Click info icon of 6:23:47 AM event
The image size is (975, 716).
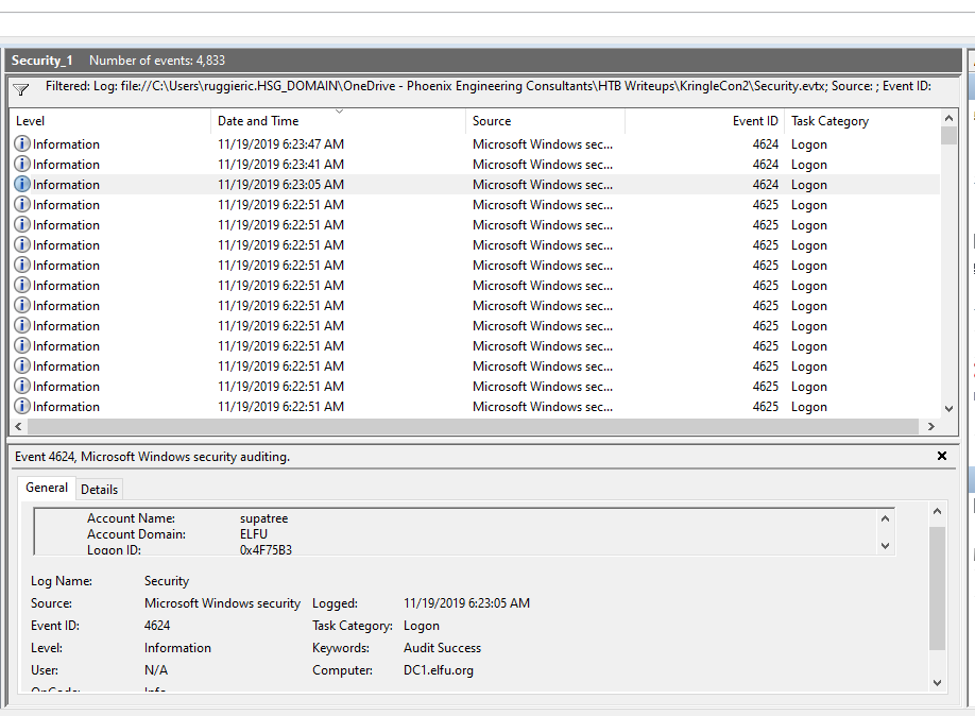[x=22, y=144]
